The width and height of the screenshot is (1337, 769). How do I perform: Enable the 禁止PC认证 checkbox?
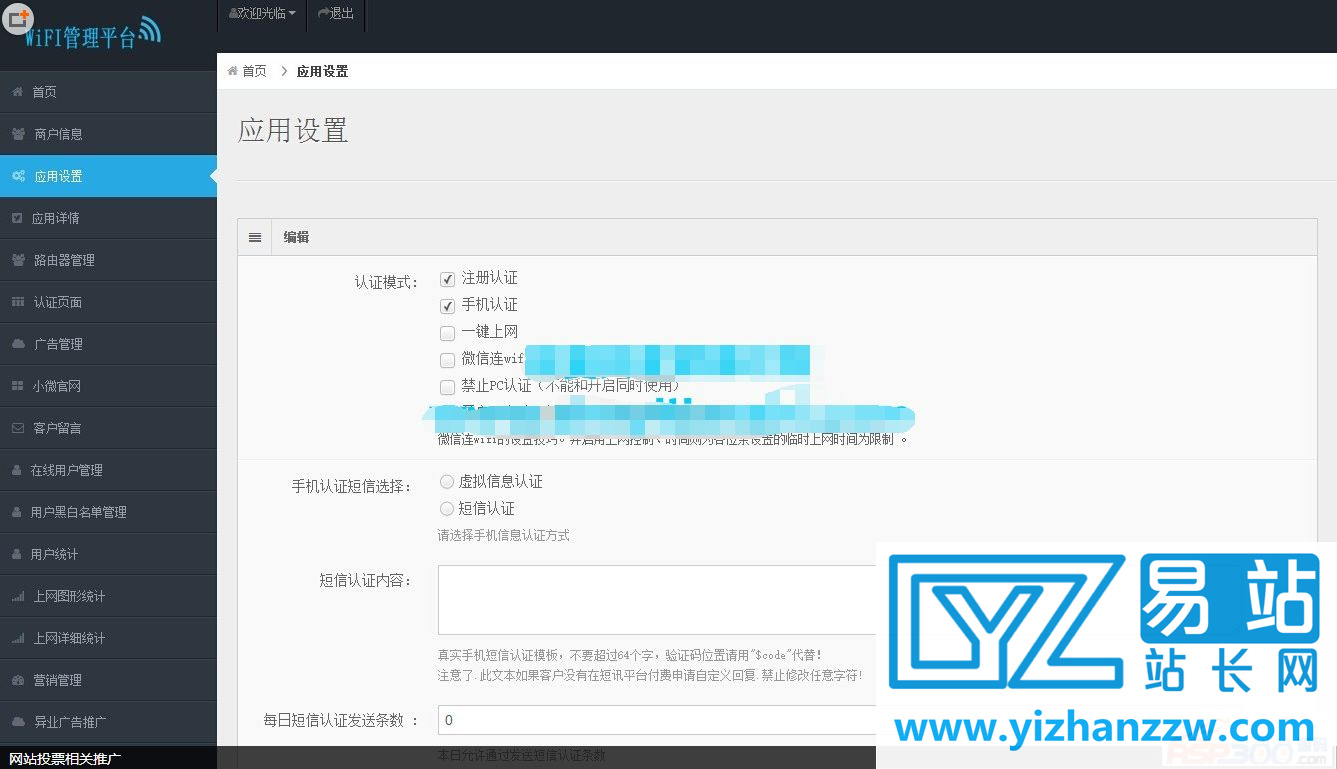(447, 387)
